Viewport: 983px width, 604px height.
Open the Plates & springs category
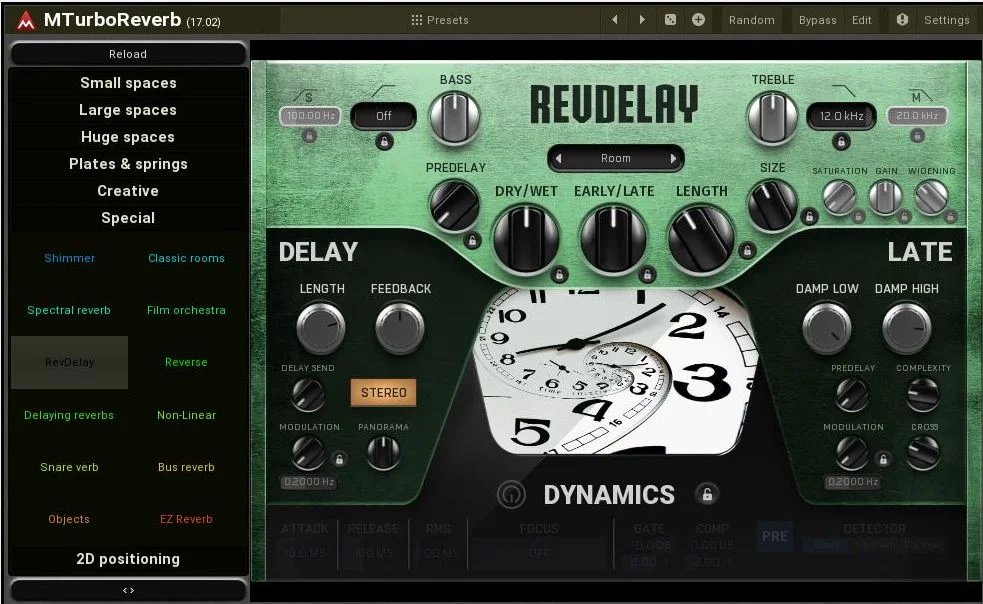(128, 164)
